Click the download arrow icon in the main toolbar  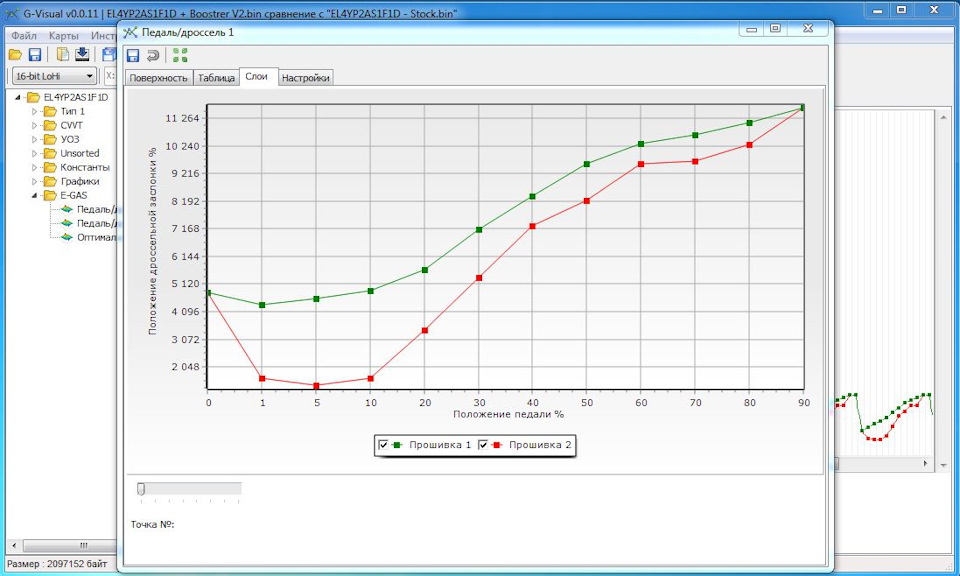82,54
